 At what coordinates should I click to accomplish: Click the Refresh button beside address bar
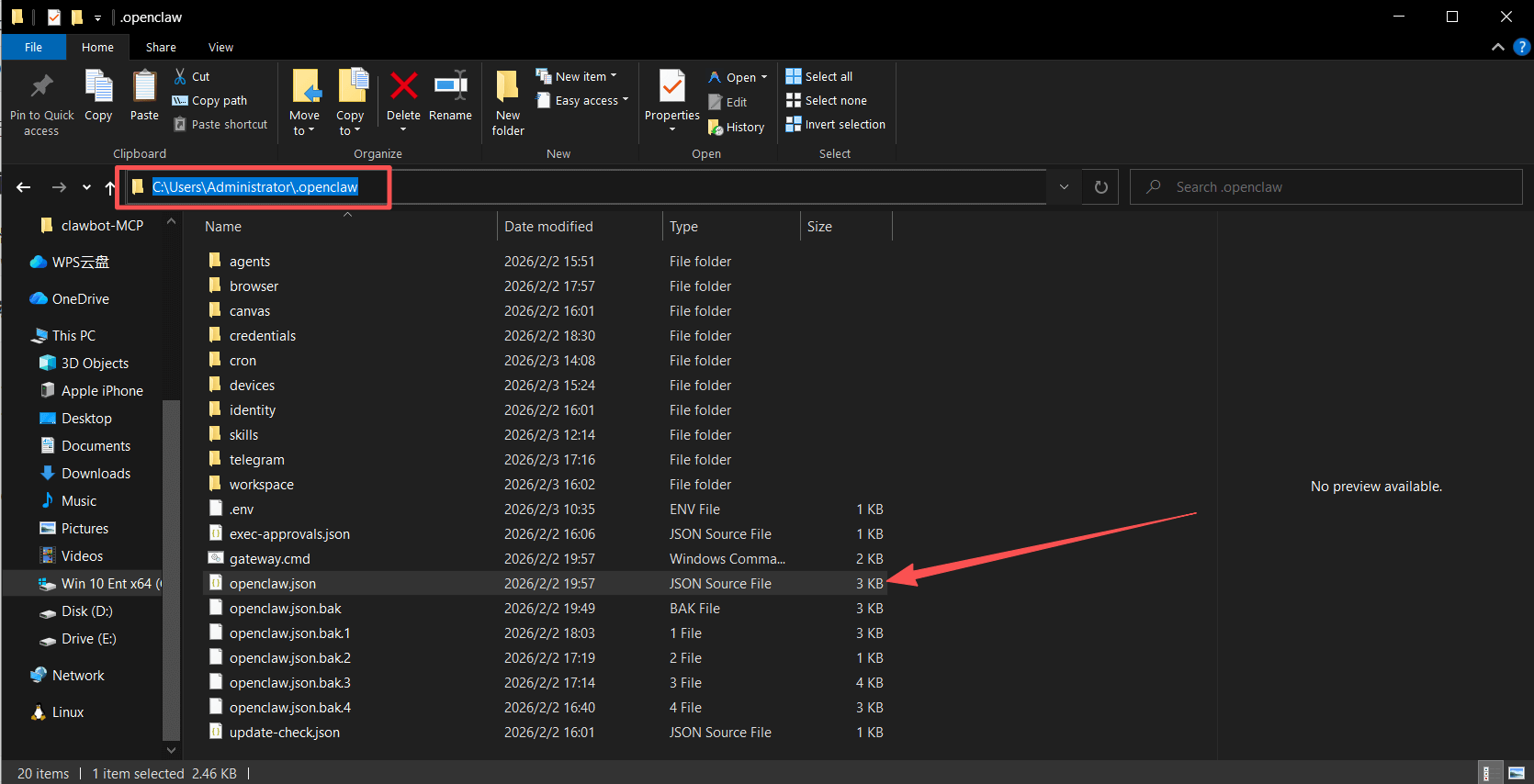(x=1100, y=187)
